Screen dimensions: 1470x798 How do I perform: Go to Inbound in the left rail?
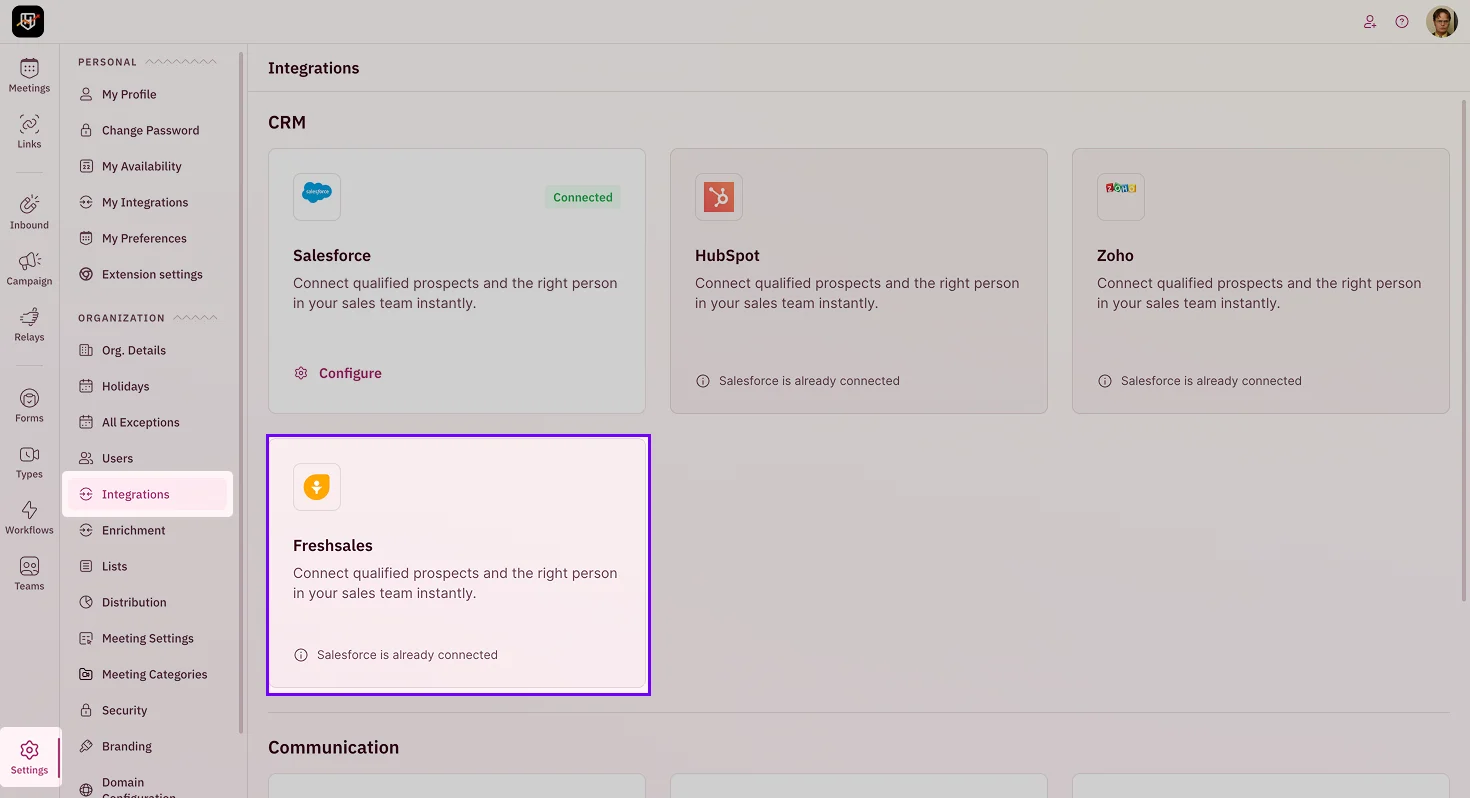coord(29,213)
